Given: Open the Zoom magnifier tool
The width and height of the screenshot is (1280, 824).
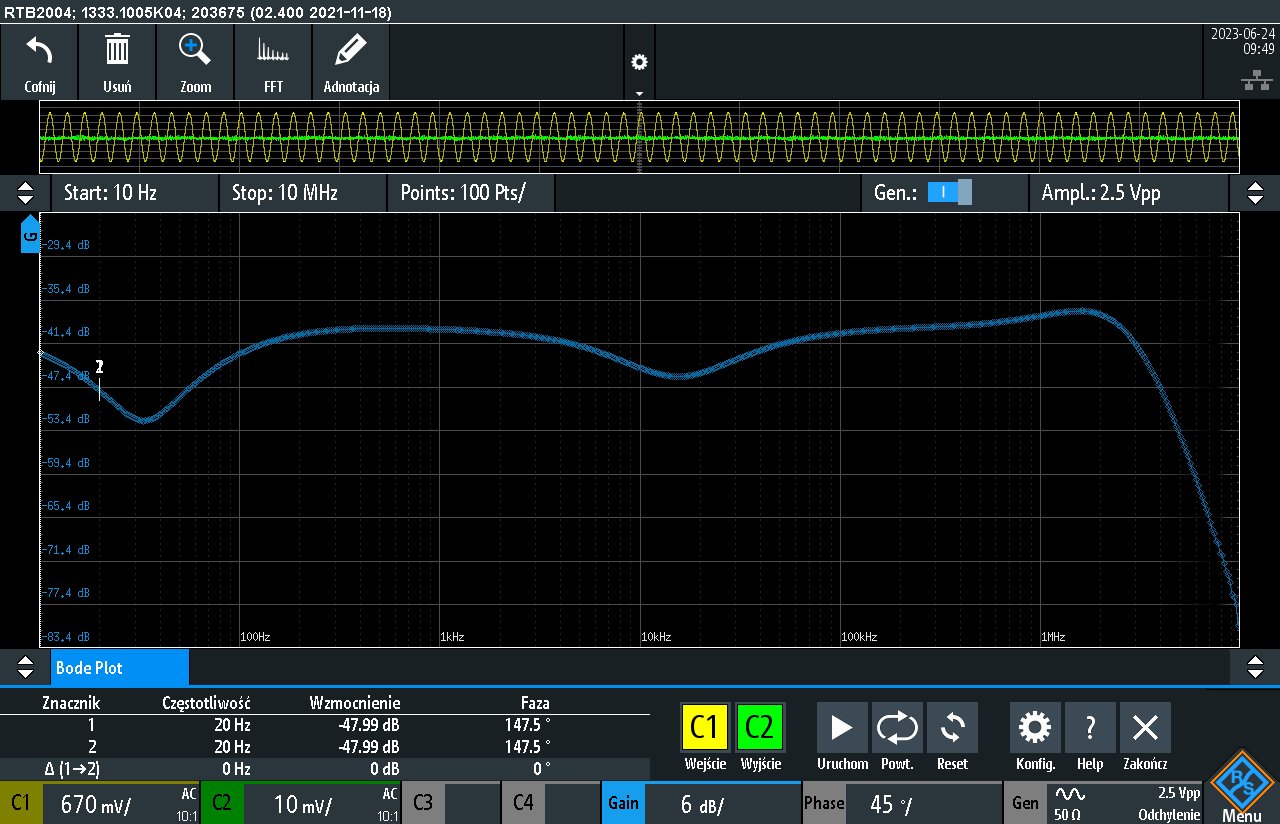Looking at the screenshot, I should 195,50.
